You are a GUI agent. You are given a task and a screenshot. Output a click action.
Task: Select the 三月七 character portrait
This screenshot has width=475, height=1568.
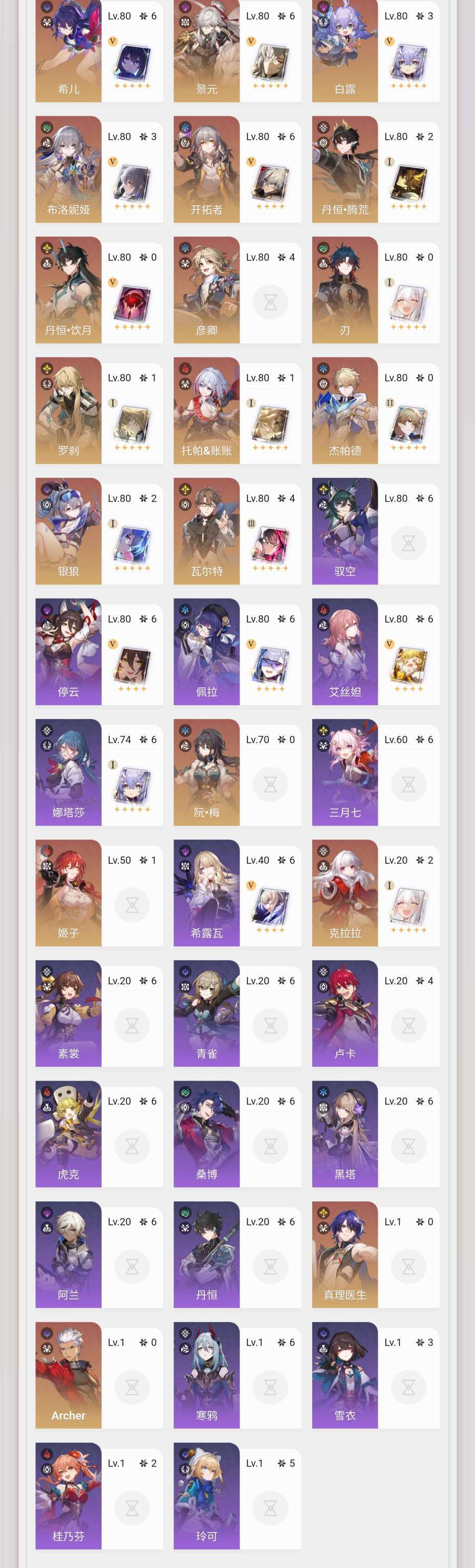(x=345, y=772)
